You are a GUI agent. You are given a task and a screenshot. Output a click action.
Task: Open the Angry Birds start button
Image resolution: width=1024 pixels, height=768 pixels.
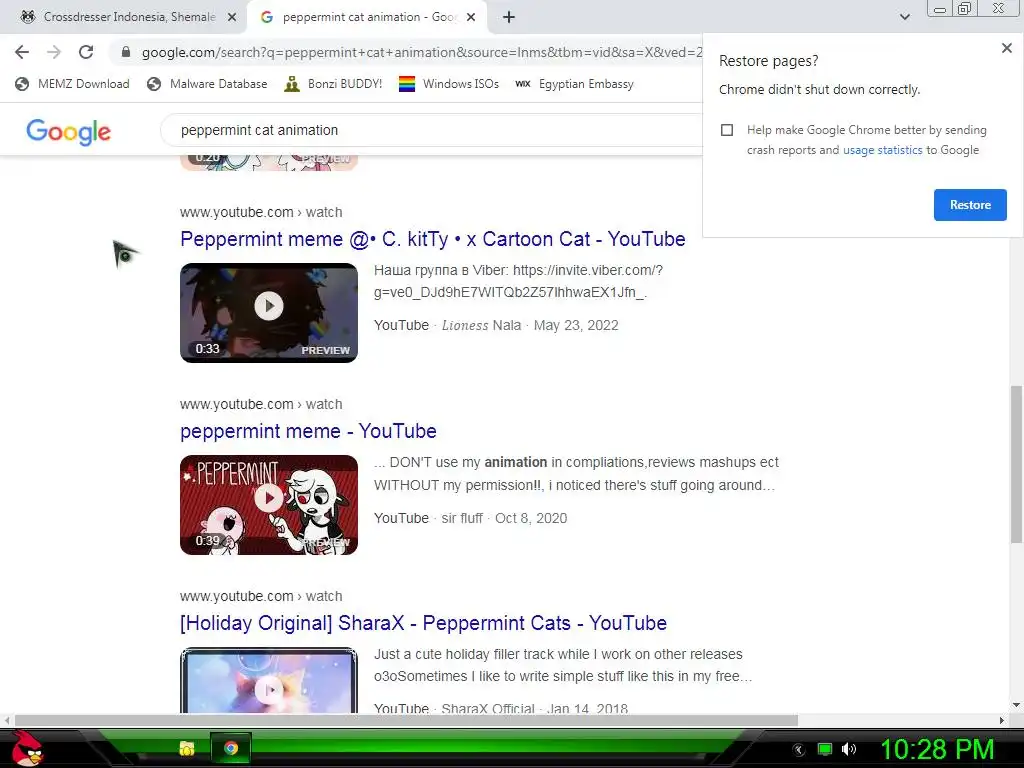[x=27, y=748]
